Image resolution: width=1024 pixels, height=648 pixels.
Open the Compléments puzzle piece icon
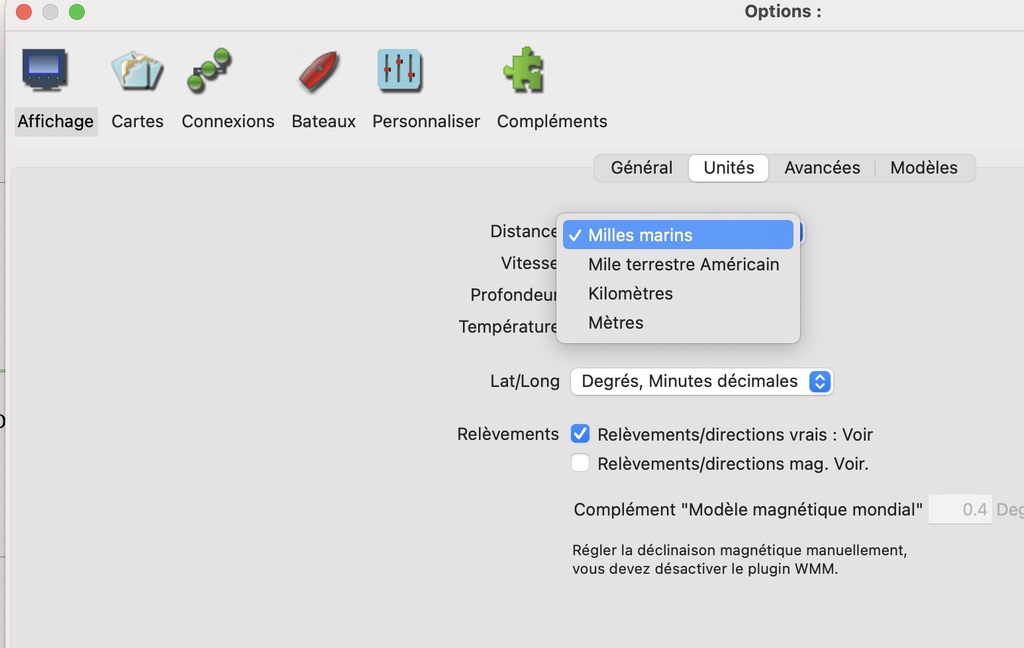click(524, 69)
